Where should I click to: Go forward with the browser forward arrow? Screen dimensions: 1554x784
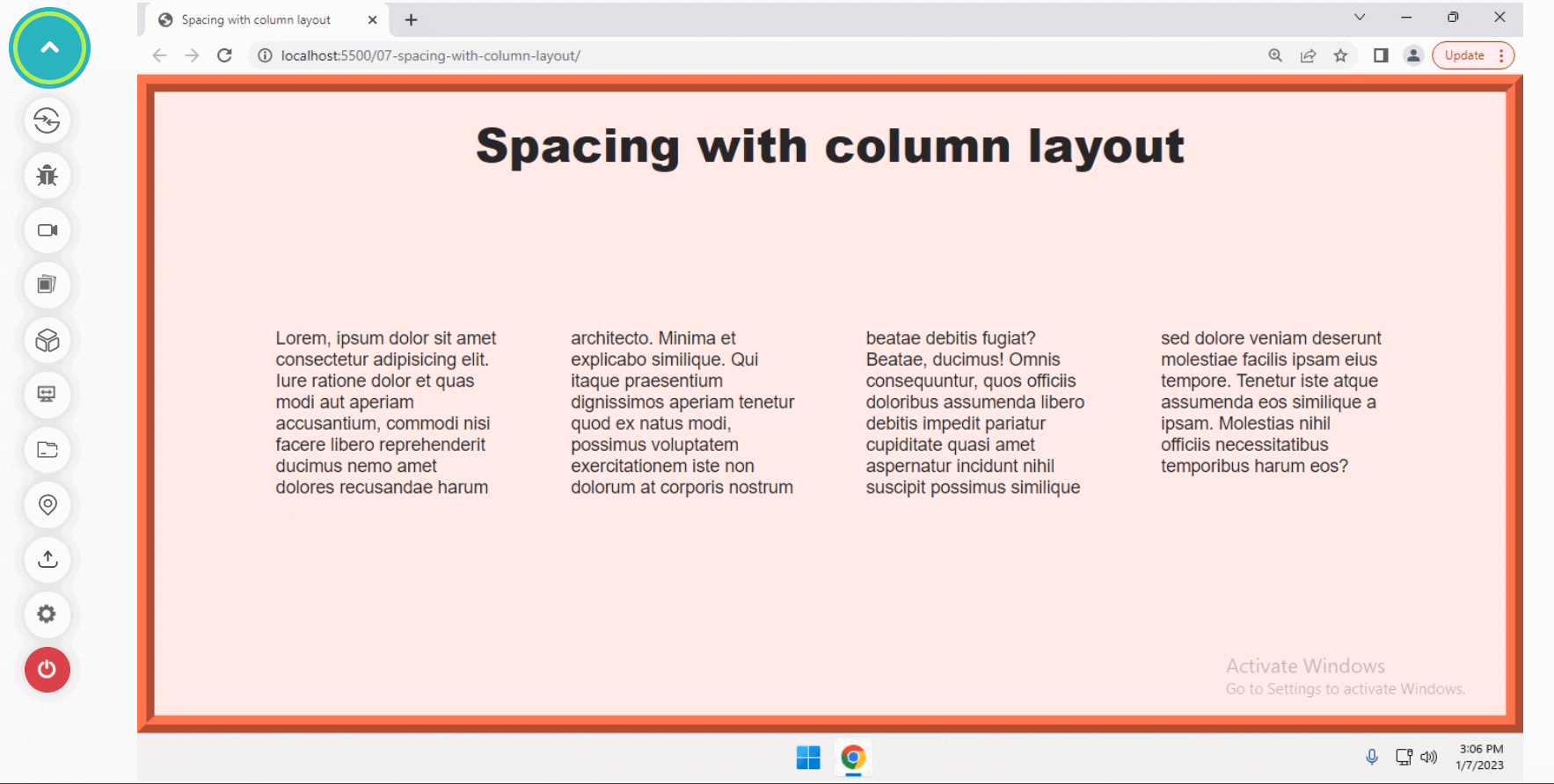coord(192,55)
